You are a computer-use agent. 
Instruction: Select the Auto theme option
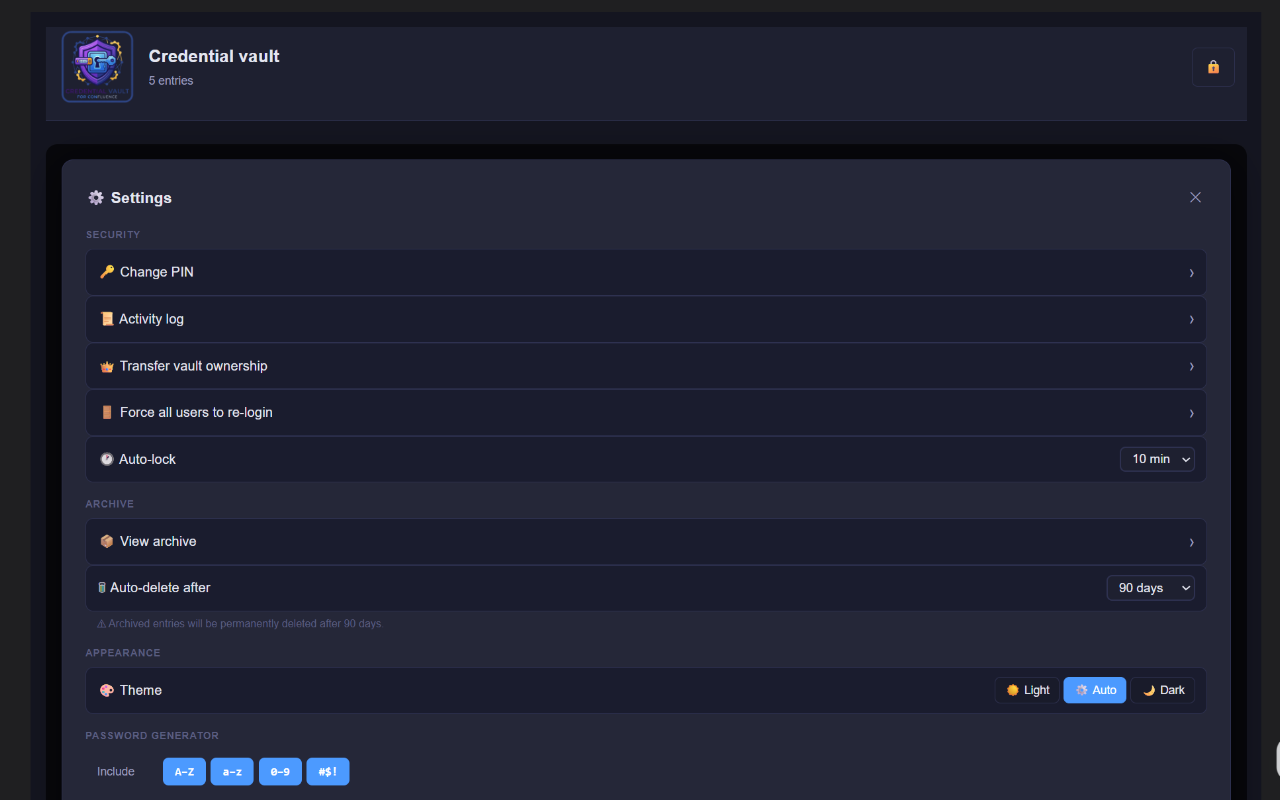tap(1095, 690)
